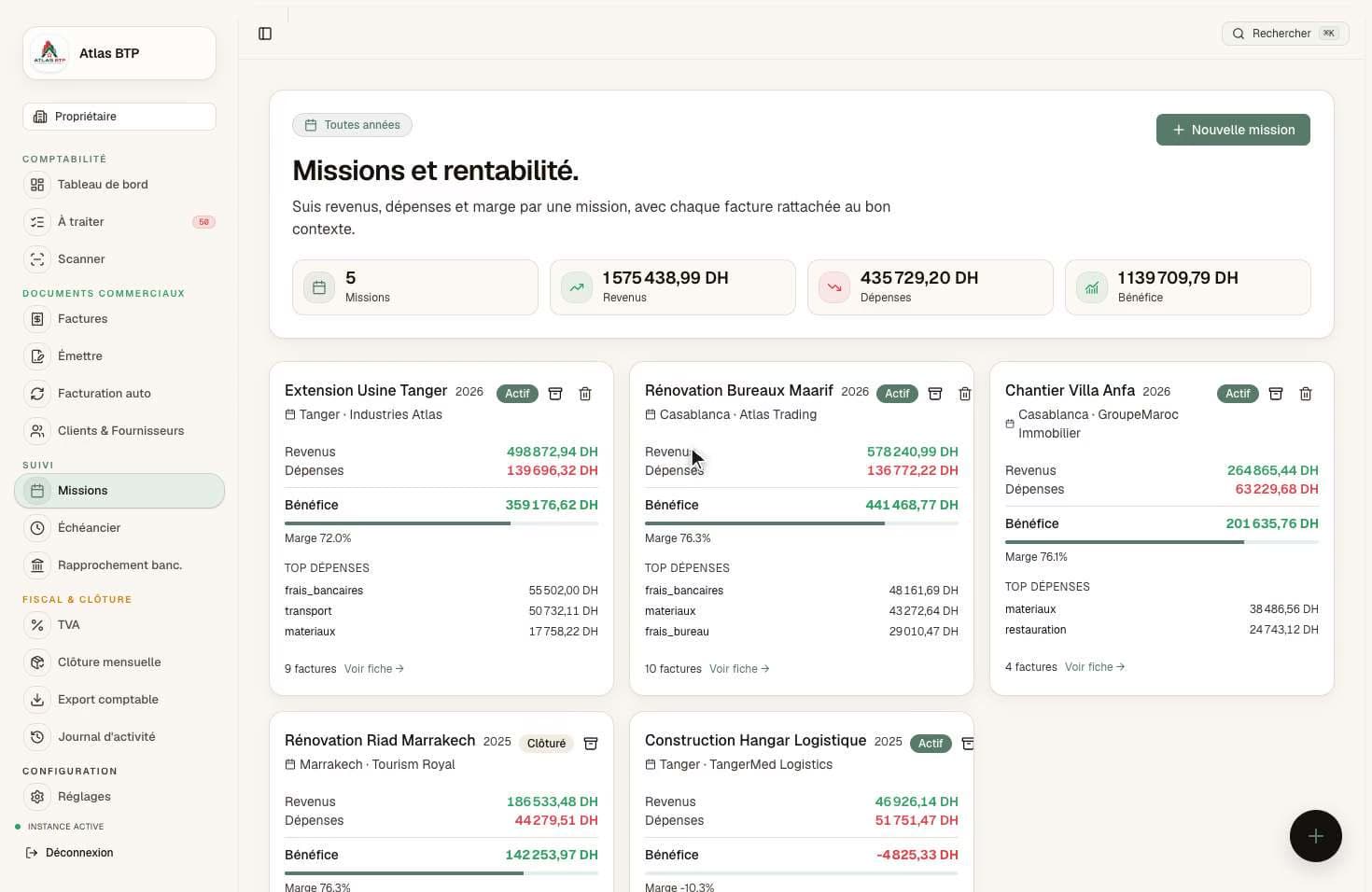Image resolution: width=1372 pixels, height=892 pixels.
Task: Click the Actif badge on Chantier Villa Anfa
Action: click(1238, 394)
